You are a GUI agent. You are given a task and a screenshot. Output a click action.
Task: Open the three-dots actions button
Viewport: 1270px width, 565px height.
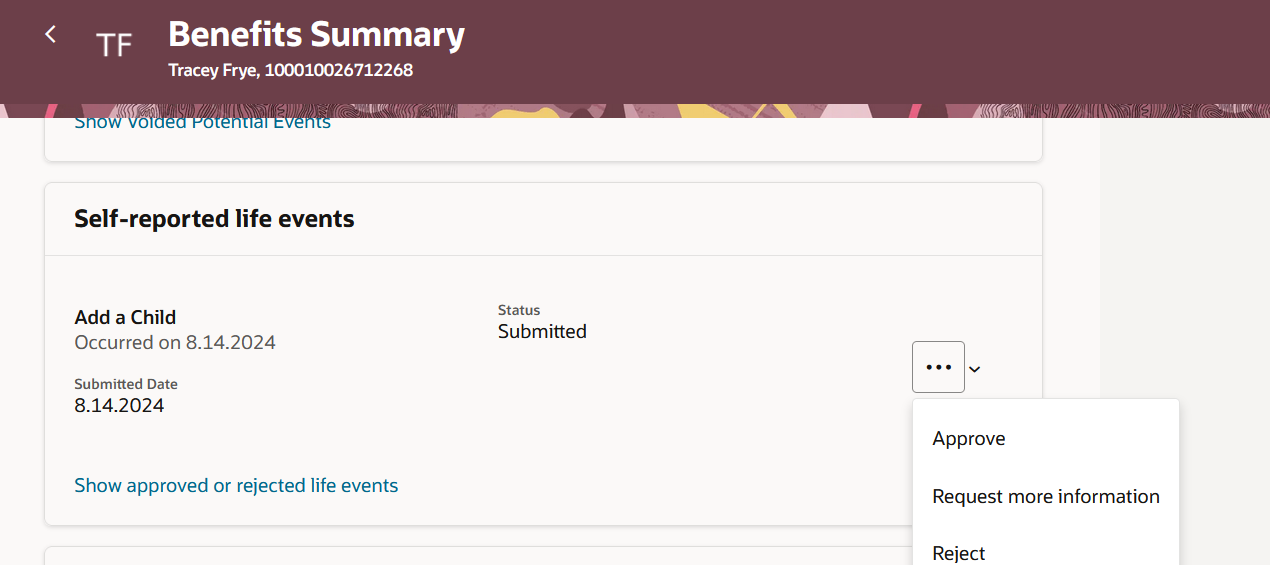[938, 367]
